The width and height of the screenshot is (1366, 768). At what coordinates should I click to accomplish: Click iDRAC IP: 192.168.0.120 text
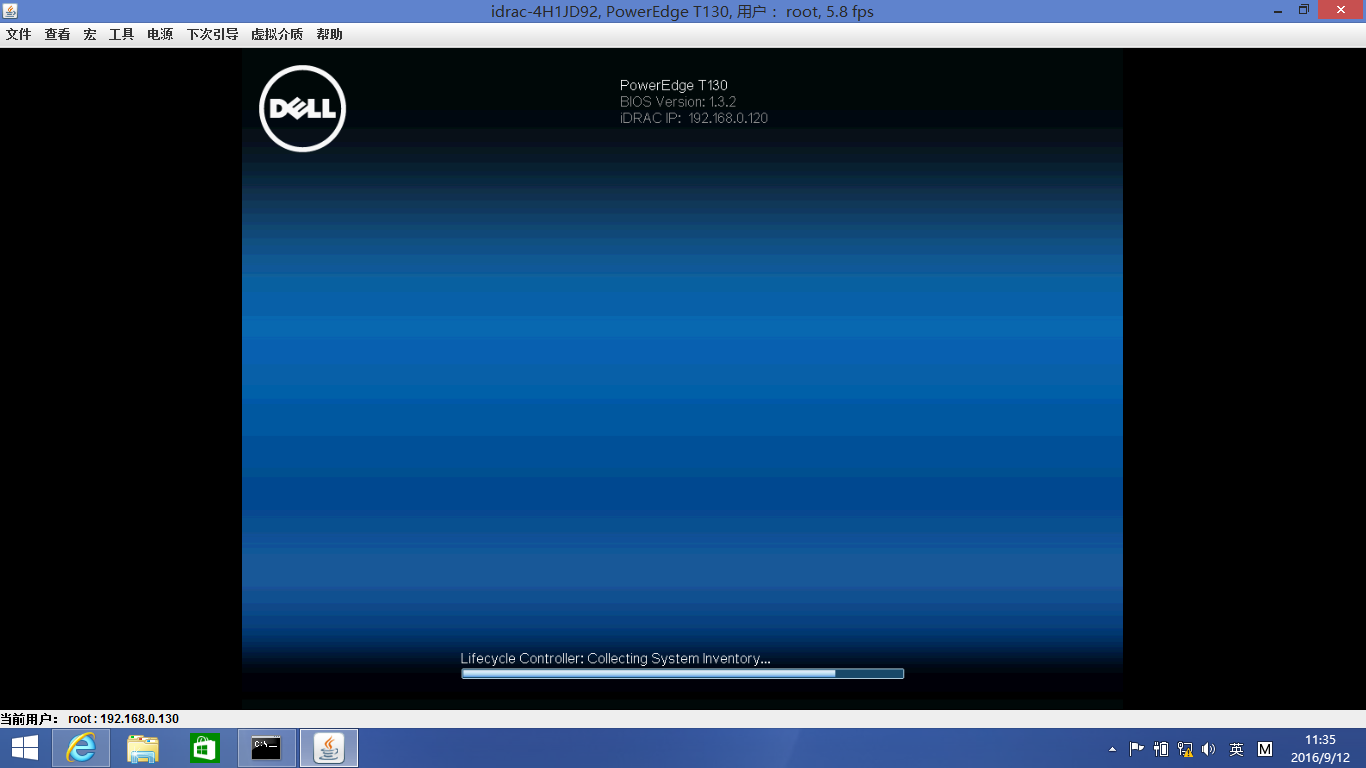[694, 118]
